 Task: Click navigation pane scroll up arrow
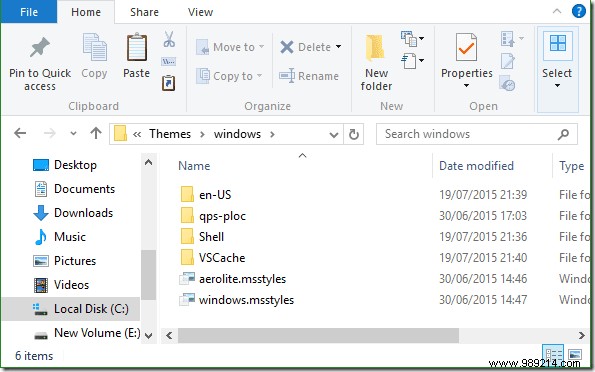click(x=149, y=163)
